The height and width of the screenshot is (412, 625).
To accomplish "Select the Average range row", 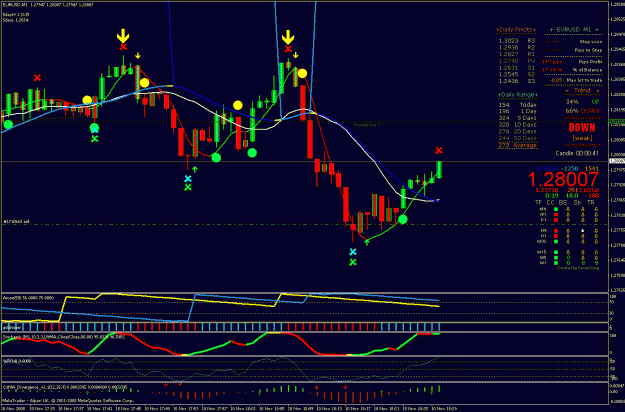I will [x=517, y=145].
